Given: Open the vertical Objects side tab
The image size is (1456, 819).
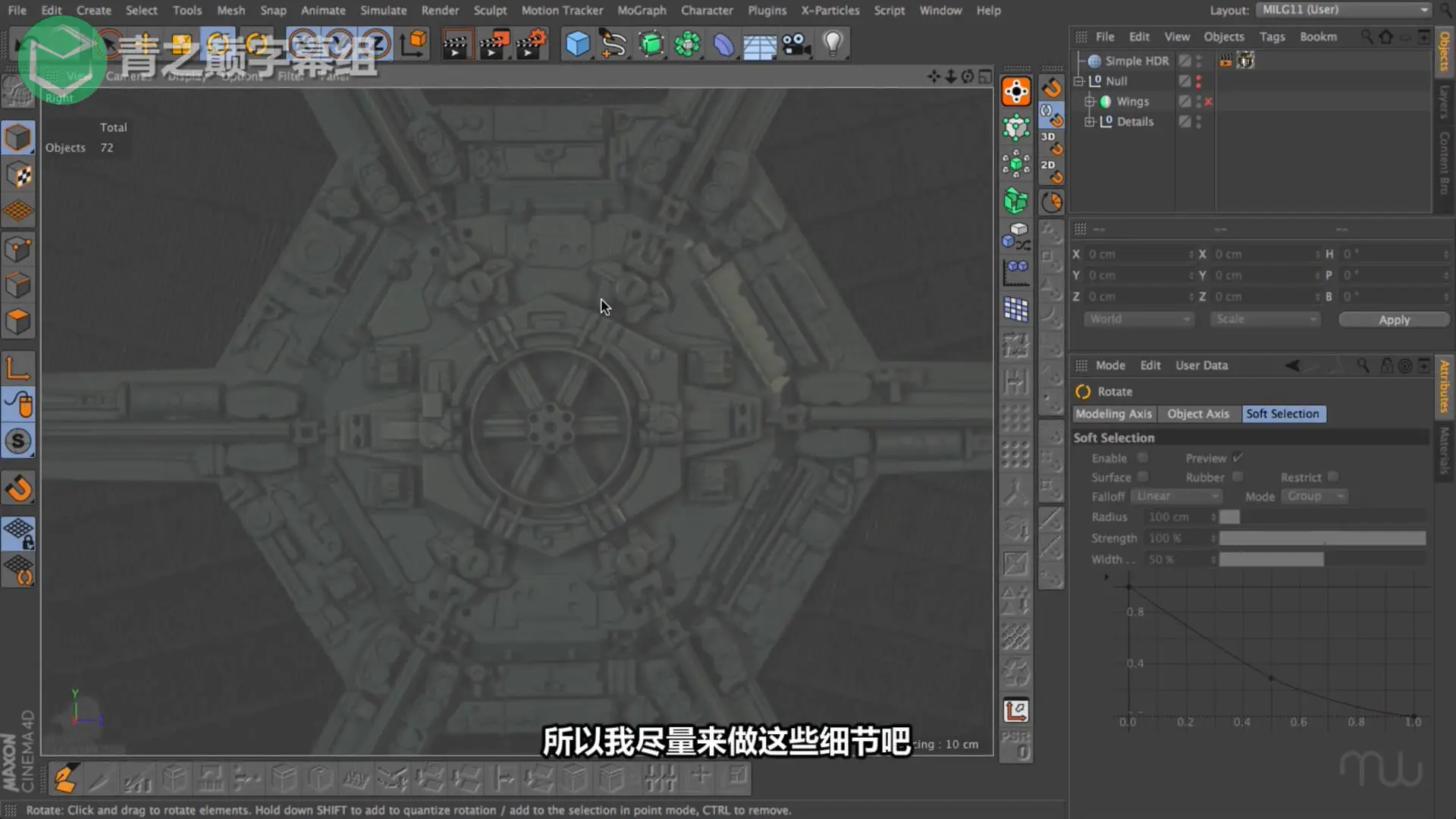Looking at the screenshot, I should [1445, 52].
